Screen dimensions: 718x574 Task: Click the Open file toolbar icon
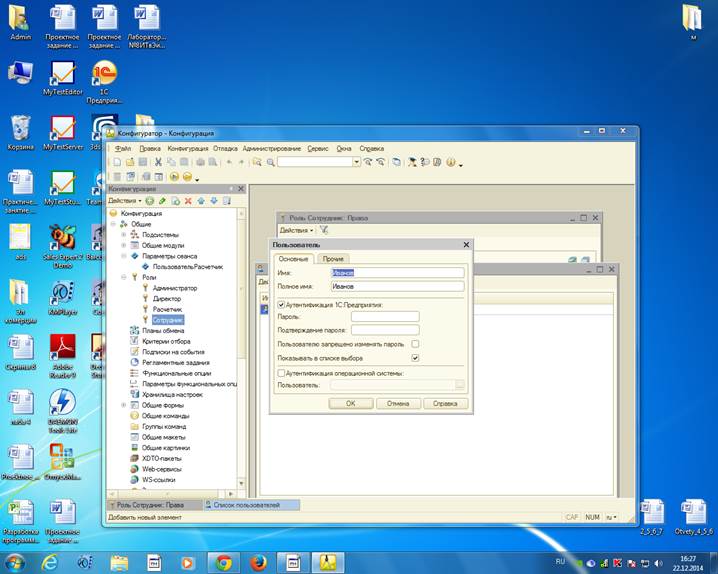(130, 162)
